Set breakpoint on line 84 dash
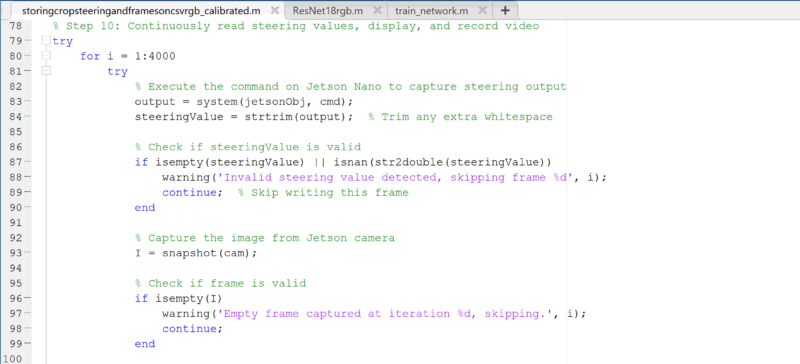The height and width of the screenshot is (364, 800). (28, 117)
